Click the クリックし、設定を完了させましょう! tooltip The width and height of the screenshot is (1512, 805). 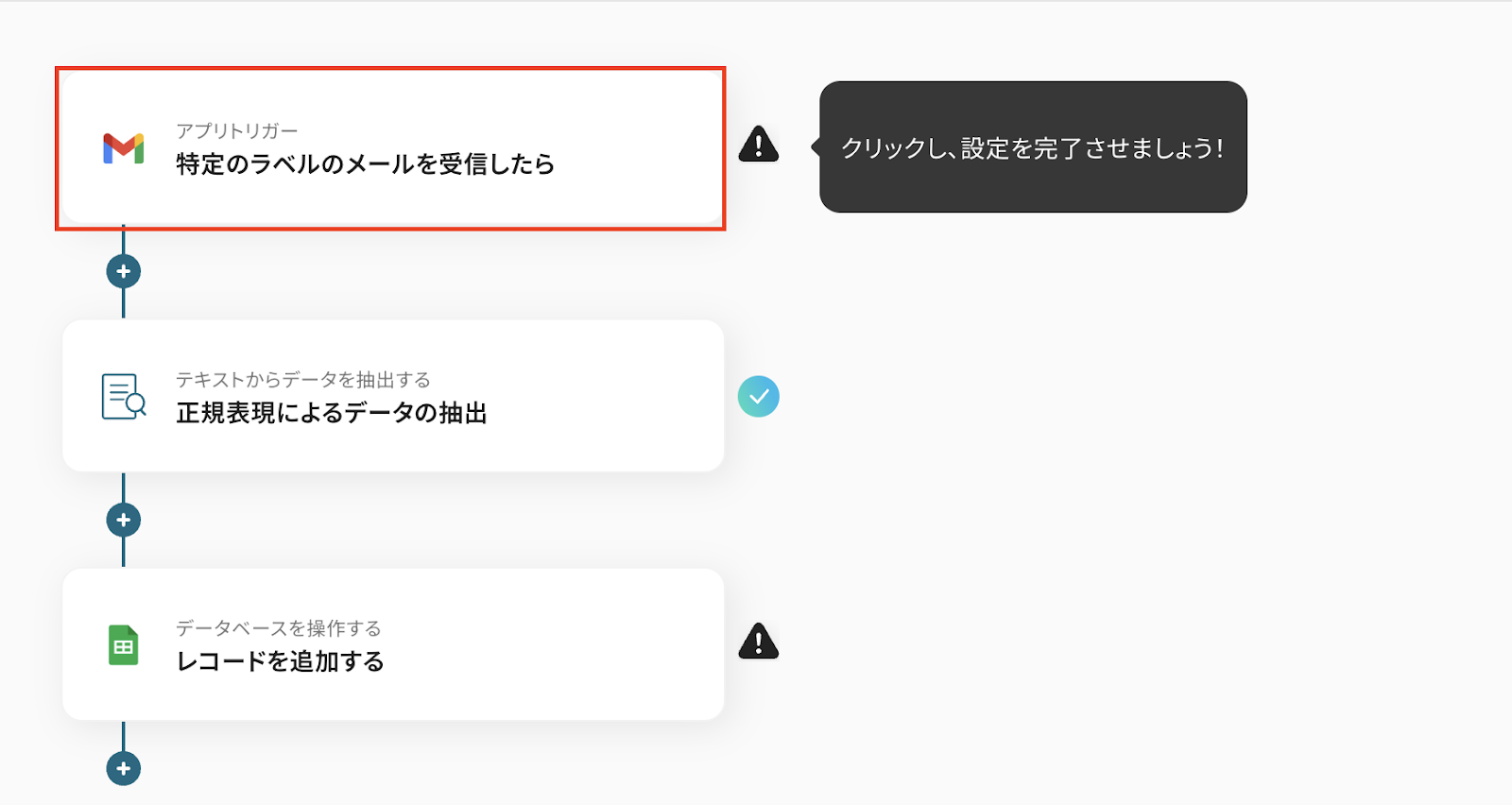pos(1032,147)
